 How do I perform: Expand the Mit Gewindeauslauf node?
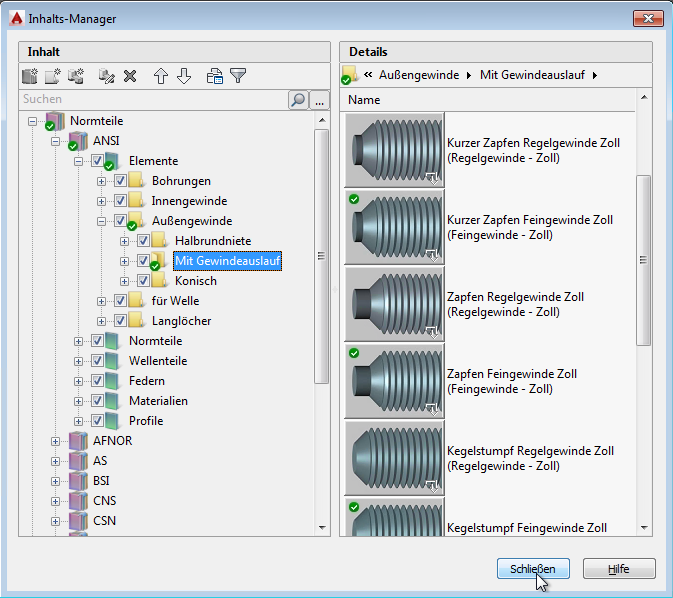[x=124, y=261]
